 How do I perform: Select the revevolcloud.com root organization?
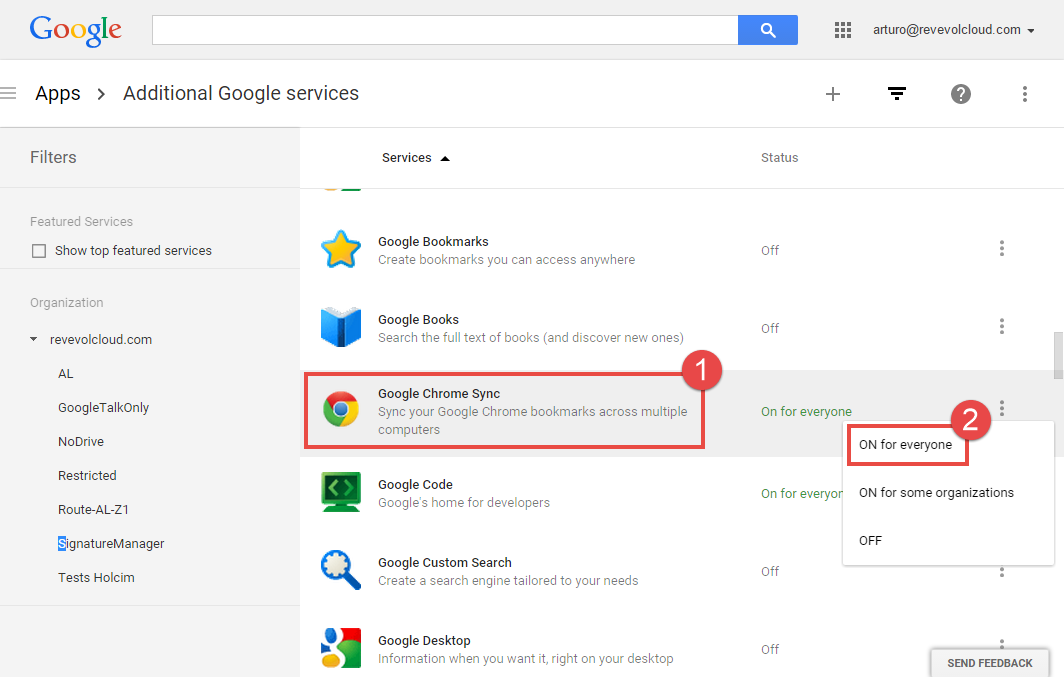click(100, 339)
